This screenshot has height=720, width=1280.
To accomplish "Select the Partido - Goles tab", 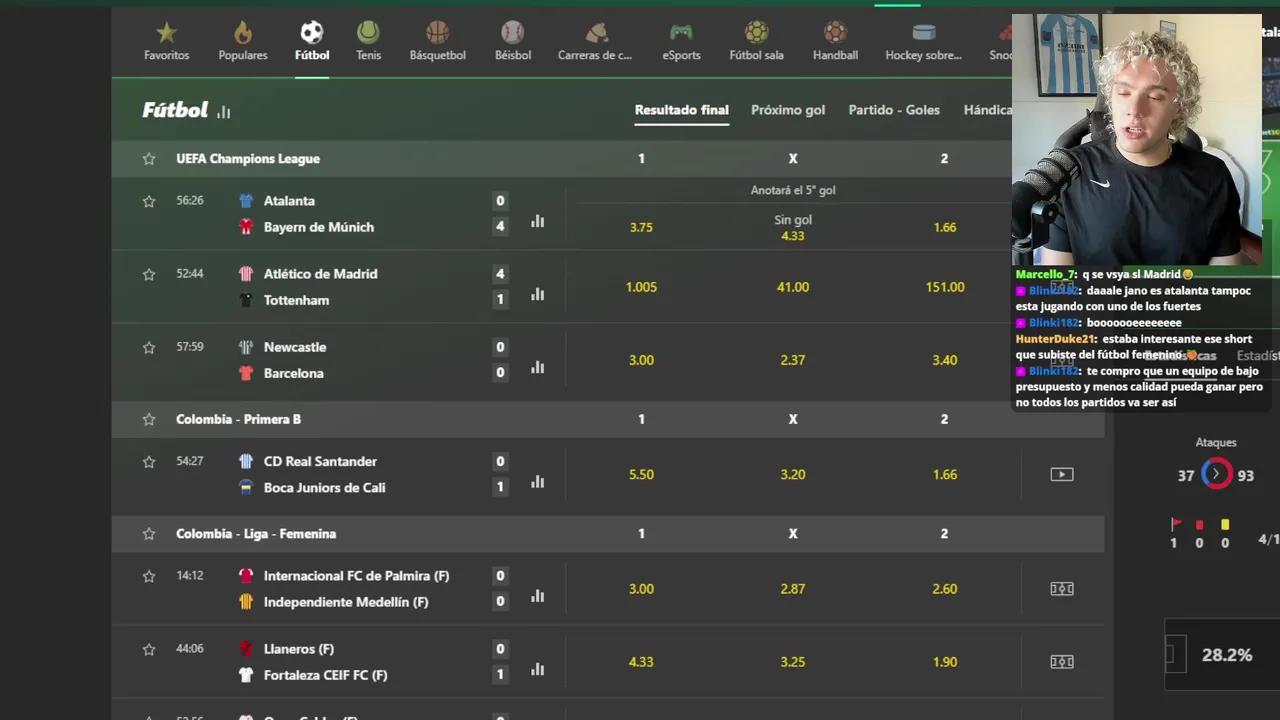I will (894, 110).
